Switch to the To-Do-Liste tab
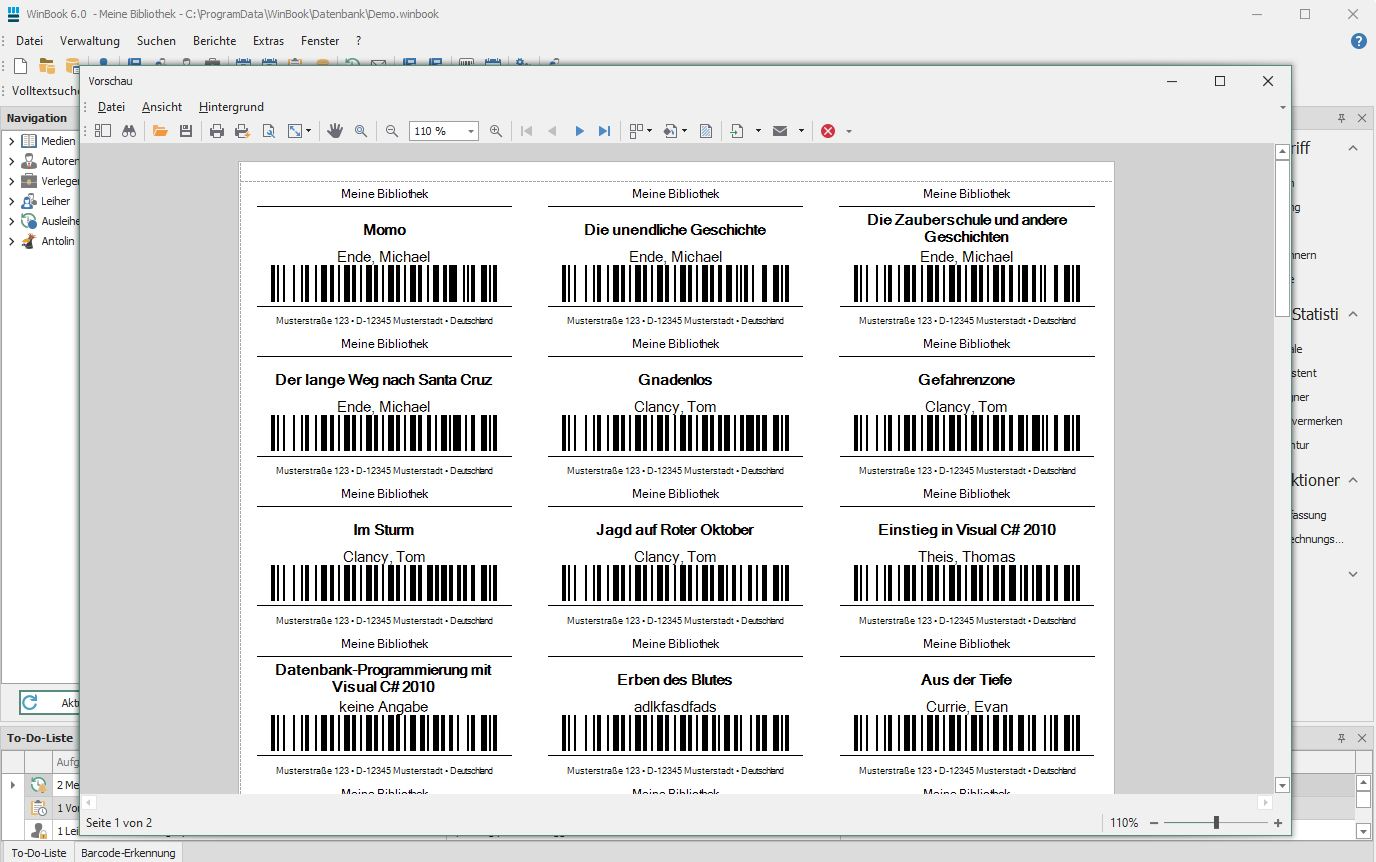Viewport: 1376px width, 862px height. pos(39,853)
